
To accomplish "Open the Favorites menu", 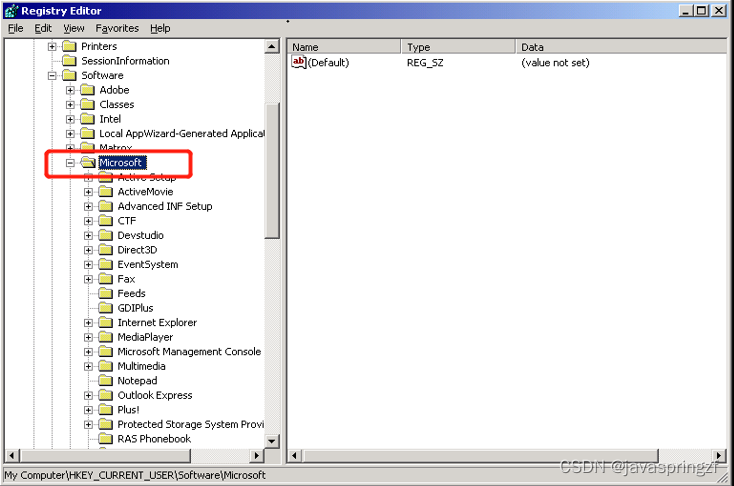I will point(117,29).
